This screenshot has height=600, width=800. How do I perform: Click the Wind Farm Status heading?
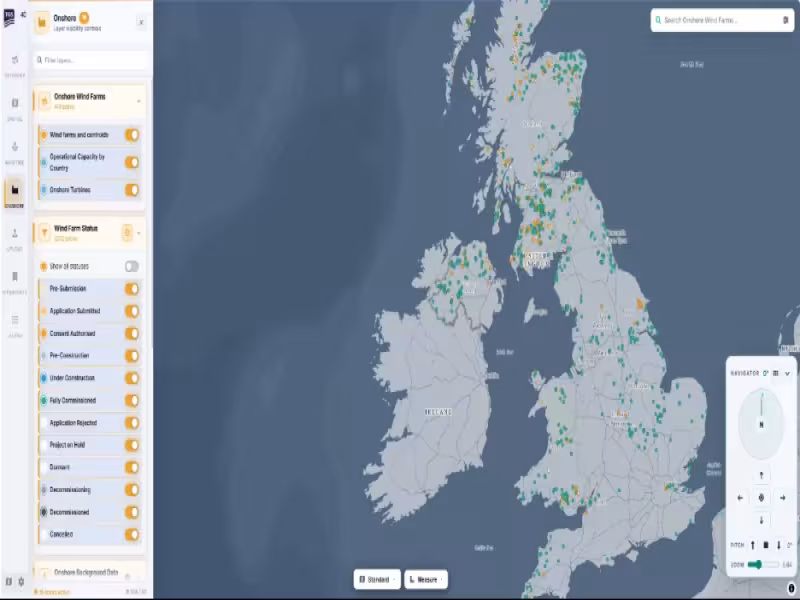pos(76,229)
